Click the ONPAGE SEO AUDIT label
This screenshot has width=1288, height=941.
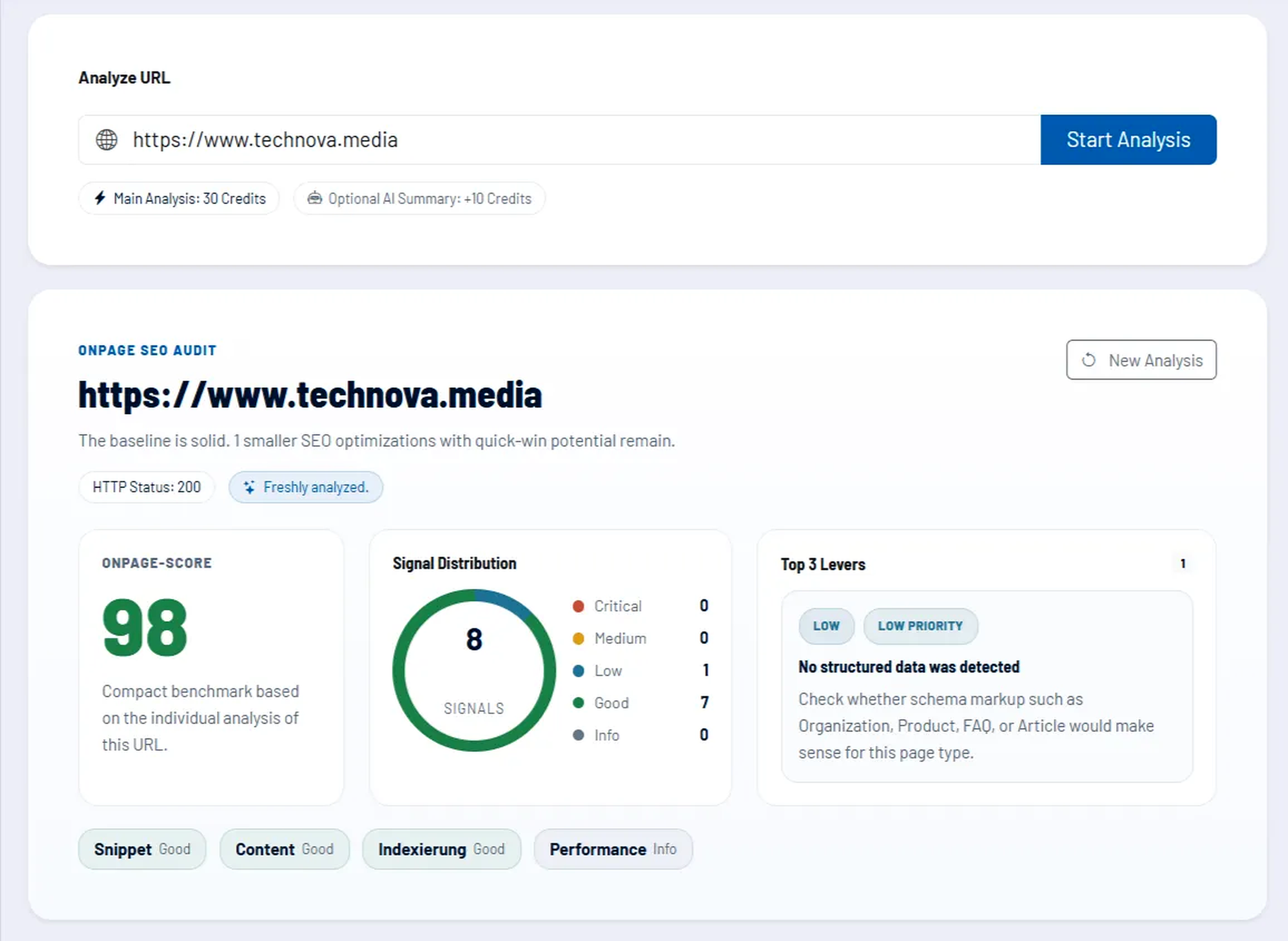148,350
